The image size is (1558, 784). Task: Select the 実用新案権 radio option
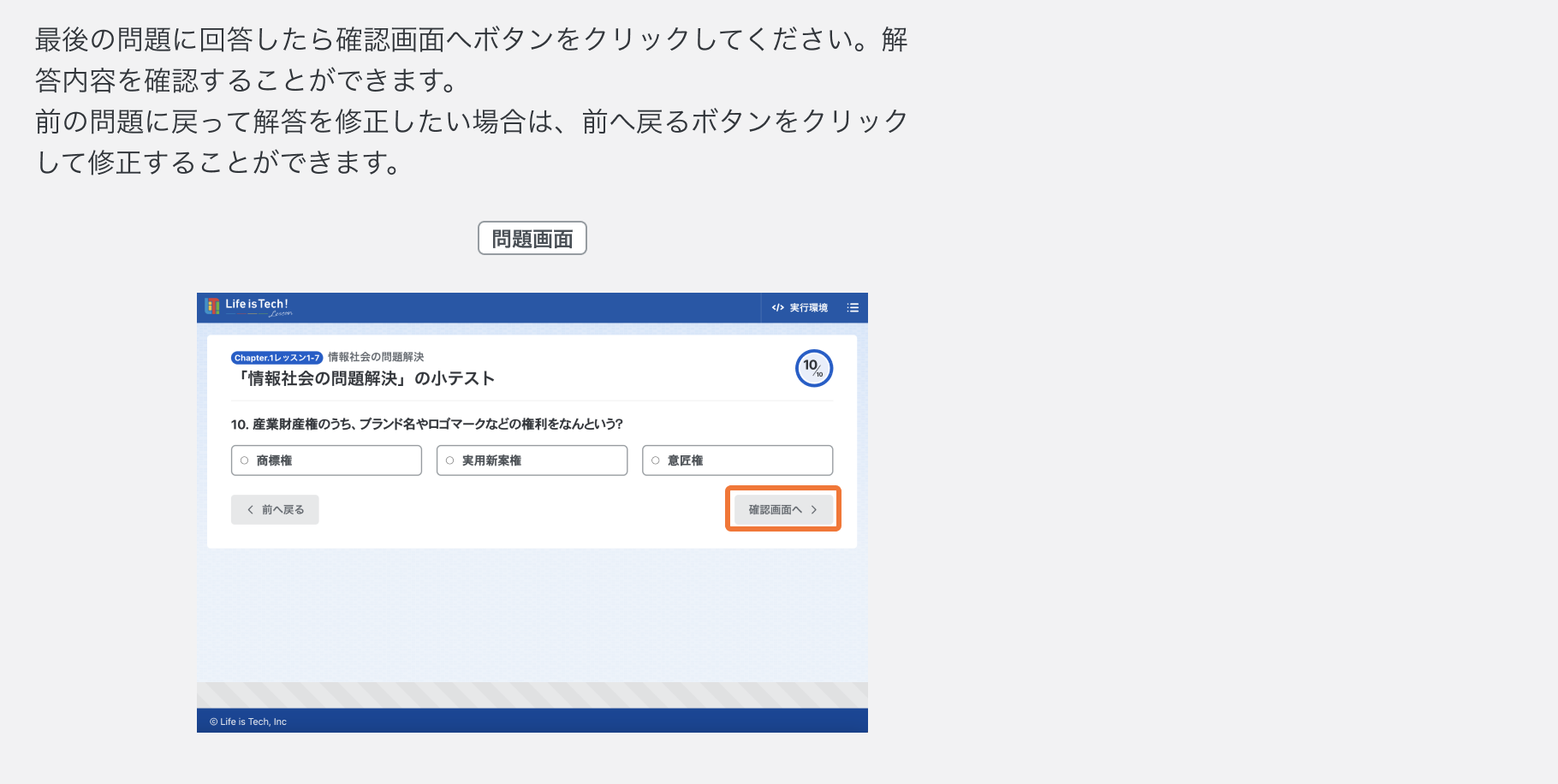coord(532,460)
